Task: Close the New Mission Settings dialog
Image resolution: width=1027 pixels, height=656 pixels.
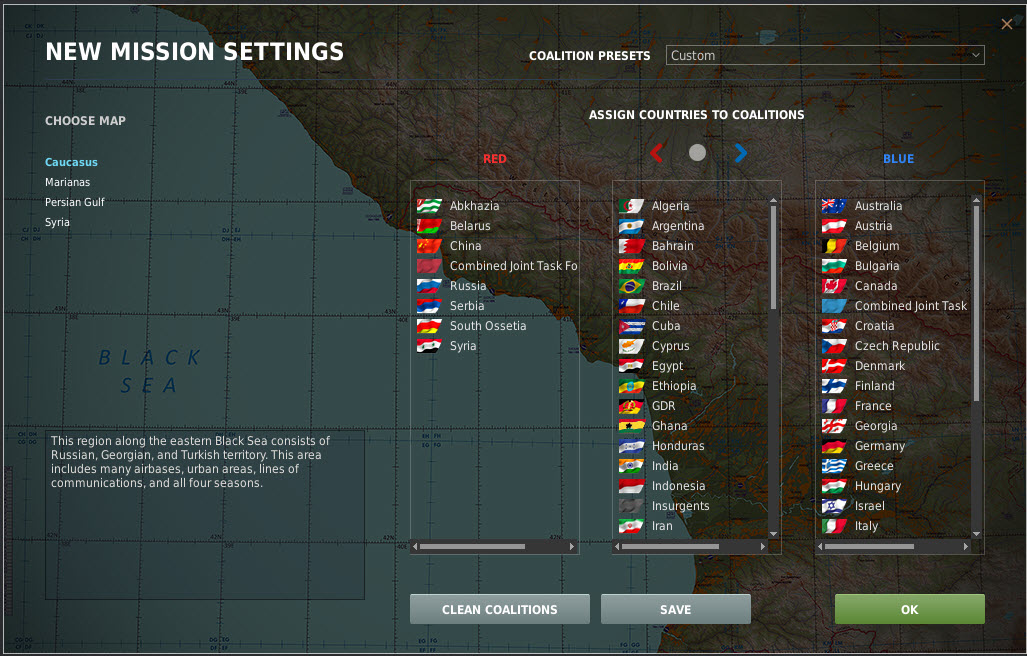Action: 1006,24
